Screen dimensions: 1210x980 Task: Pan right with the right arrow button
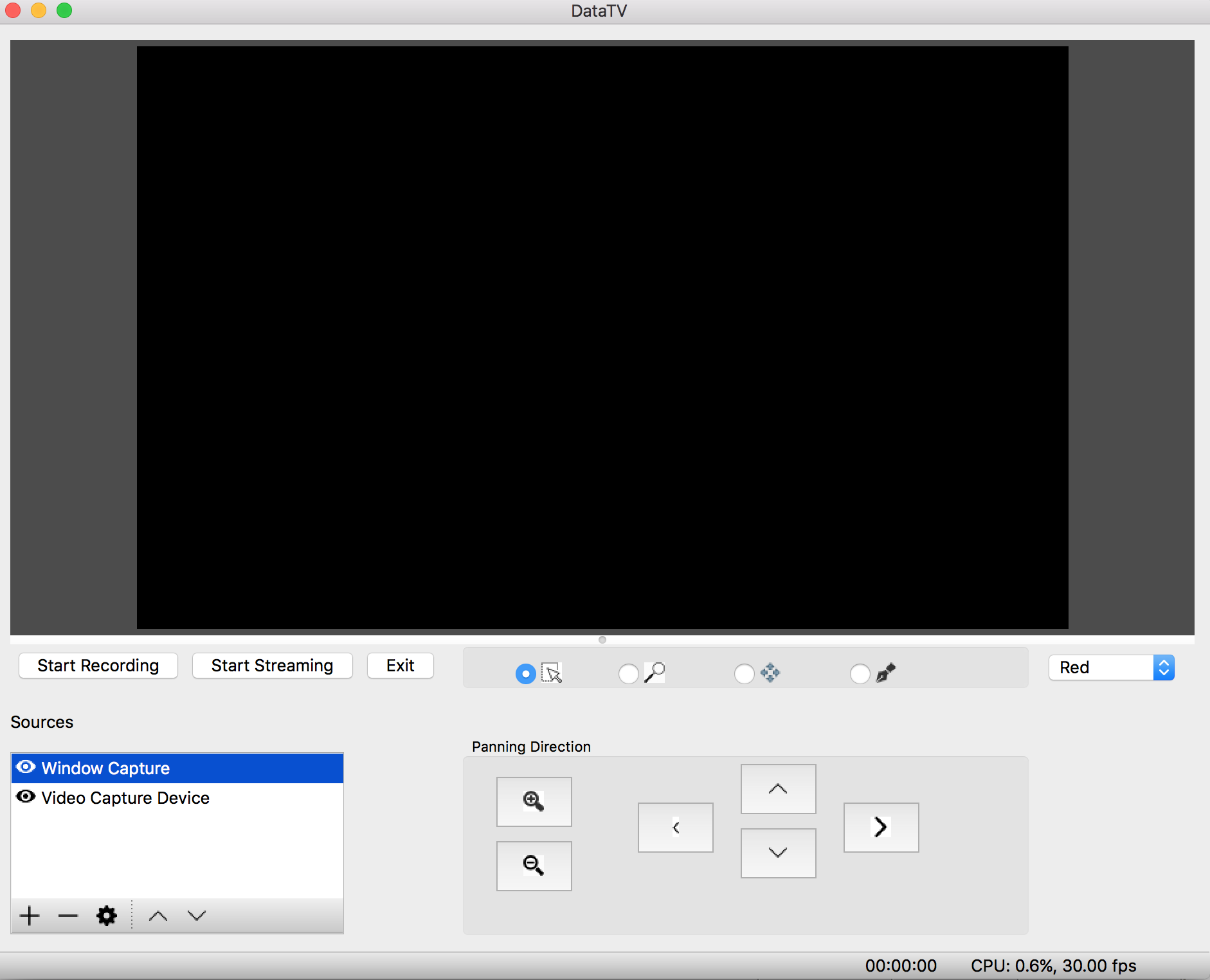click(881, 827)
